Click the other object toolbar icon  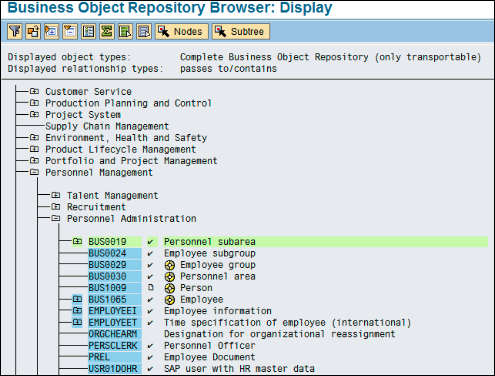(33, 32)
